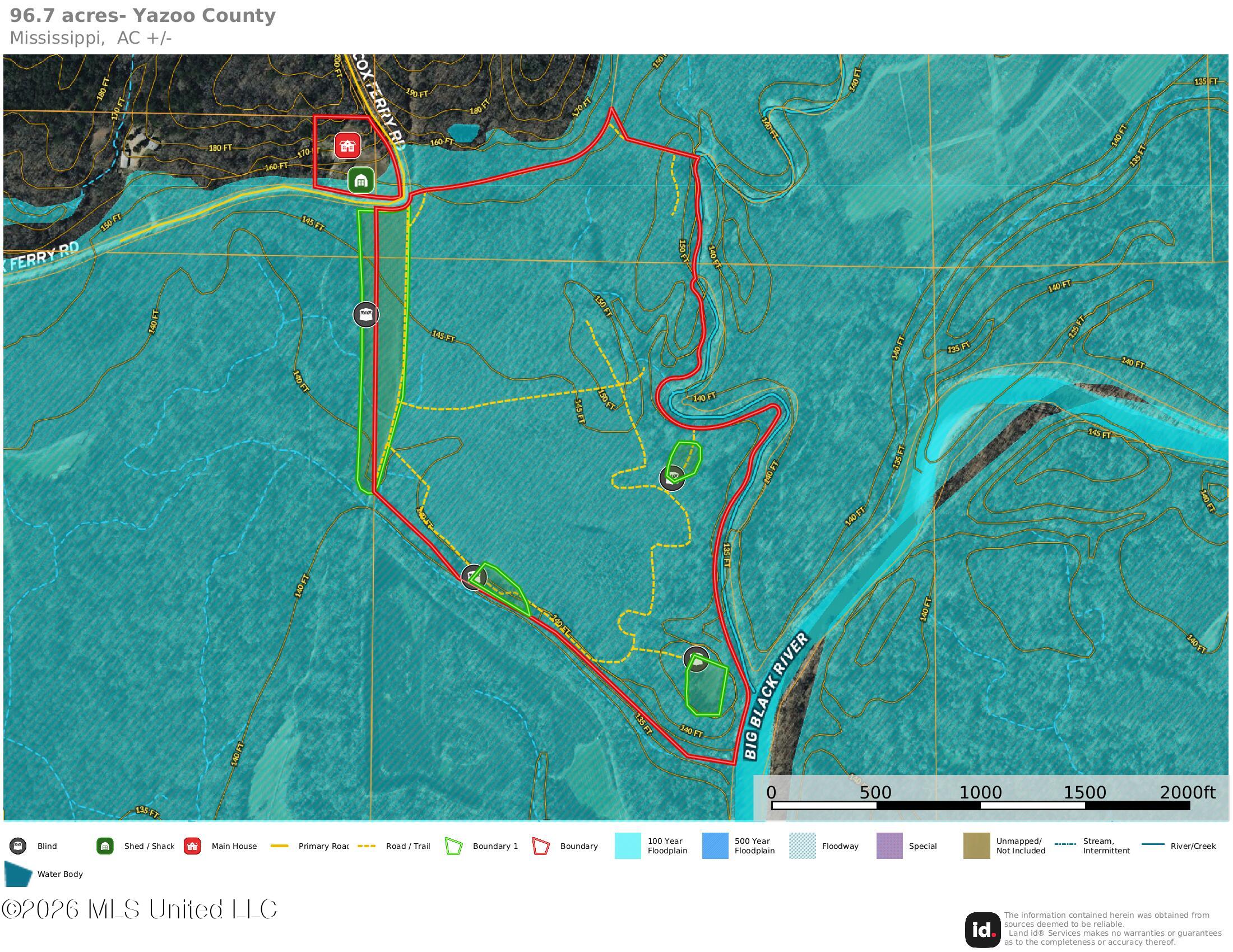
Task: Select the blind marker near the small central green plot
Action: 672,478
